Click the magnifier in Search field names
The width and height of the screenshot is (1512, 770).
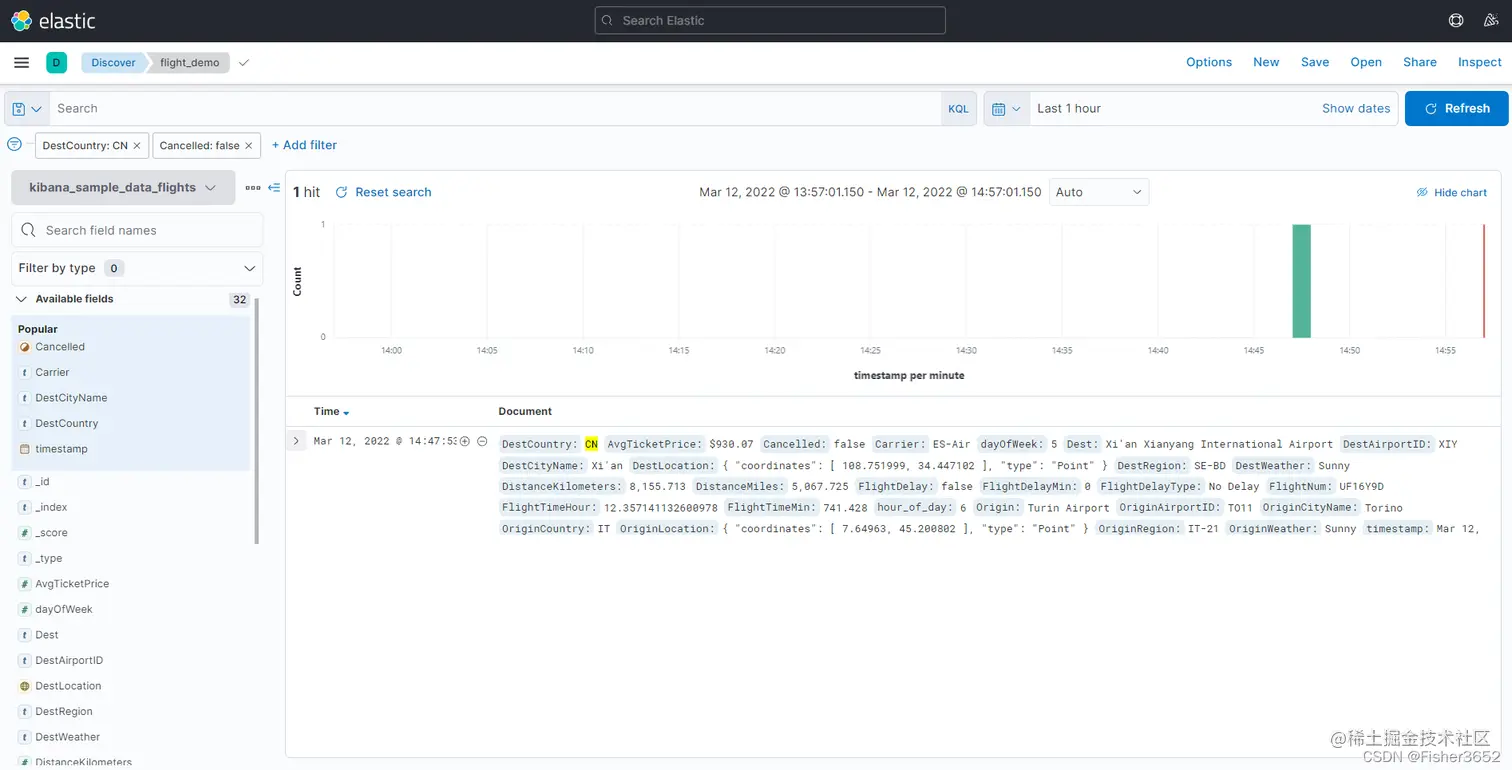tap(29, 230)
